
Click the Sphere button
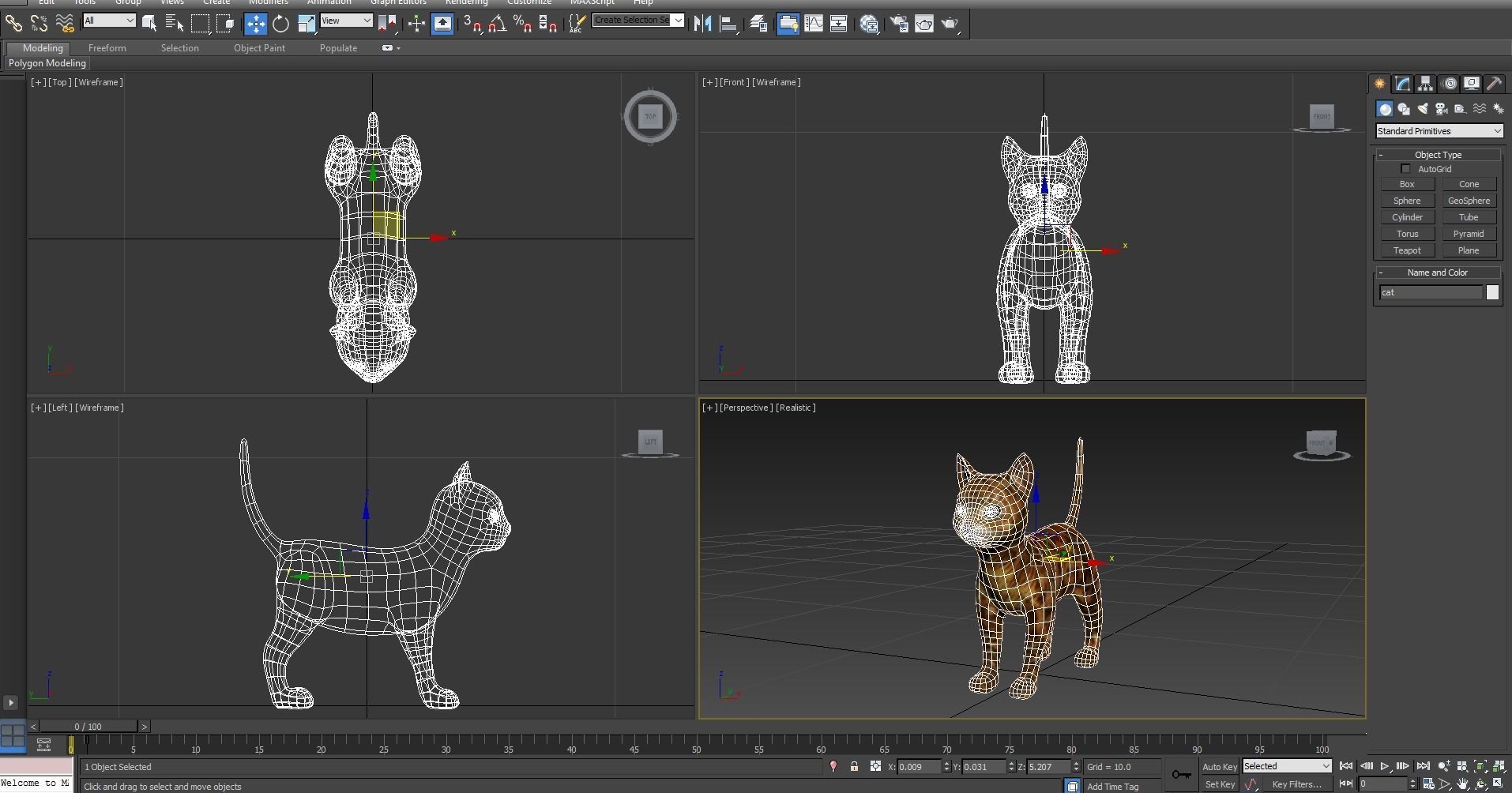1407,201
